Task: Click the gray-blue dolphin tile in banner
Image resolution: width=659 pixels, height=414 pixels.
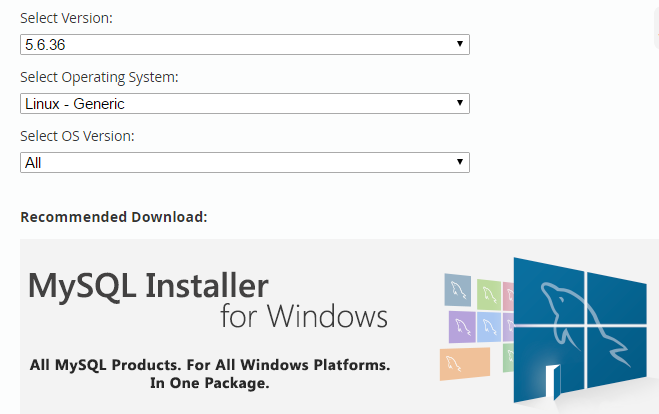Action: [458, 290]
